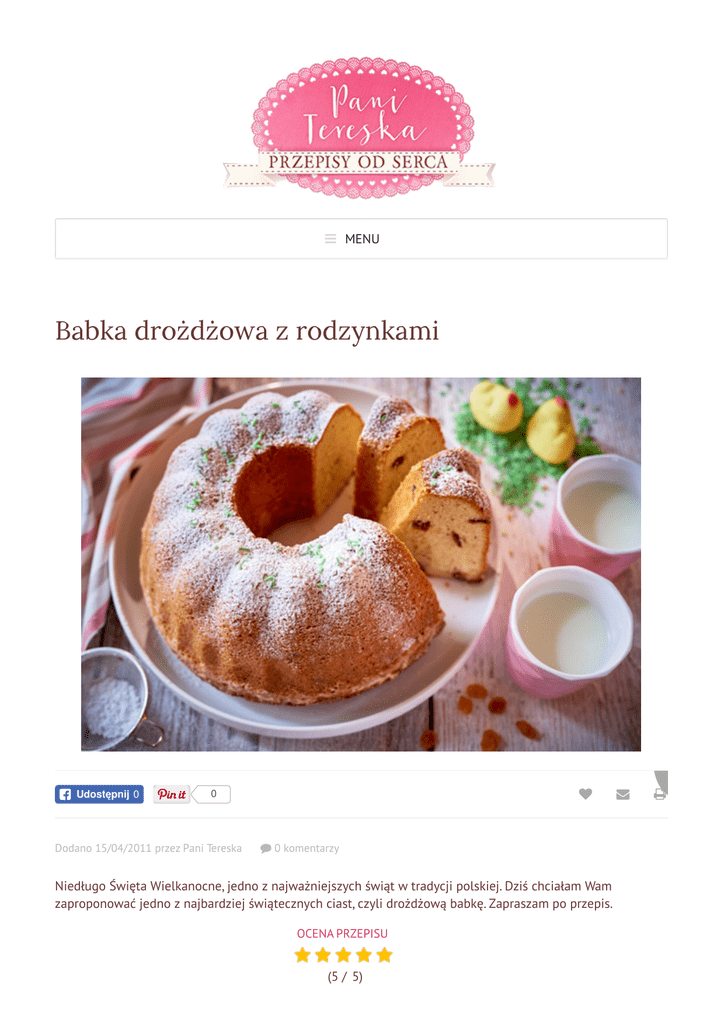724x1024 pixels.
Task: Add recipe to favorites with heart icon
Action: coord(585,793)
